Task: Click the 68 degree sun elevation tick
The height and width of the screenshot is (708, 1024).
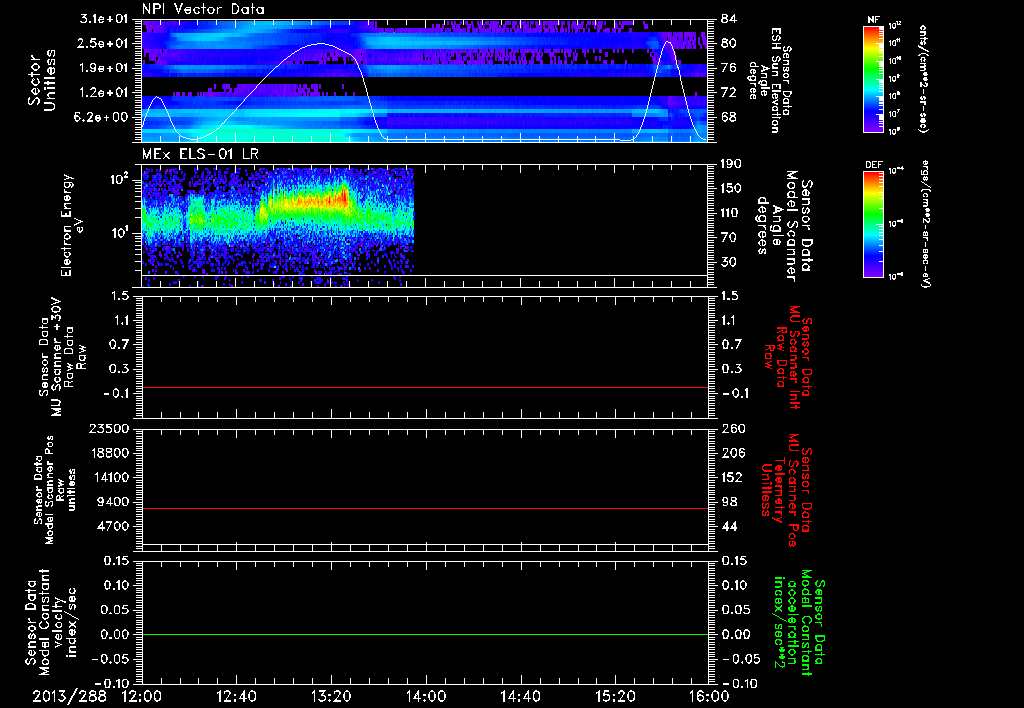Action: [728, 118]
